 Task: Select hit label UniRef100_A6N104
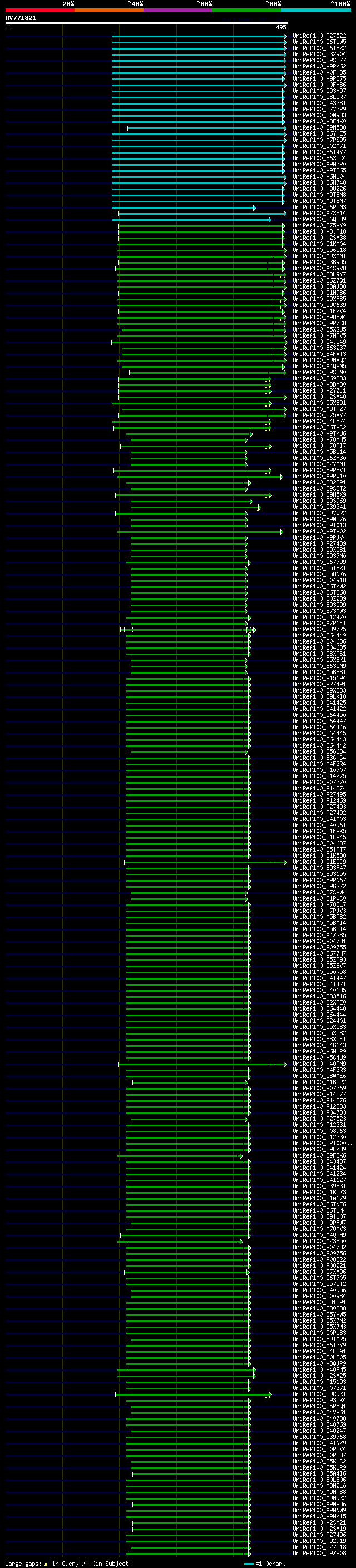point(319,176)
